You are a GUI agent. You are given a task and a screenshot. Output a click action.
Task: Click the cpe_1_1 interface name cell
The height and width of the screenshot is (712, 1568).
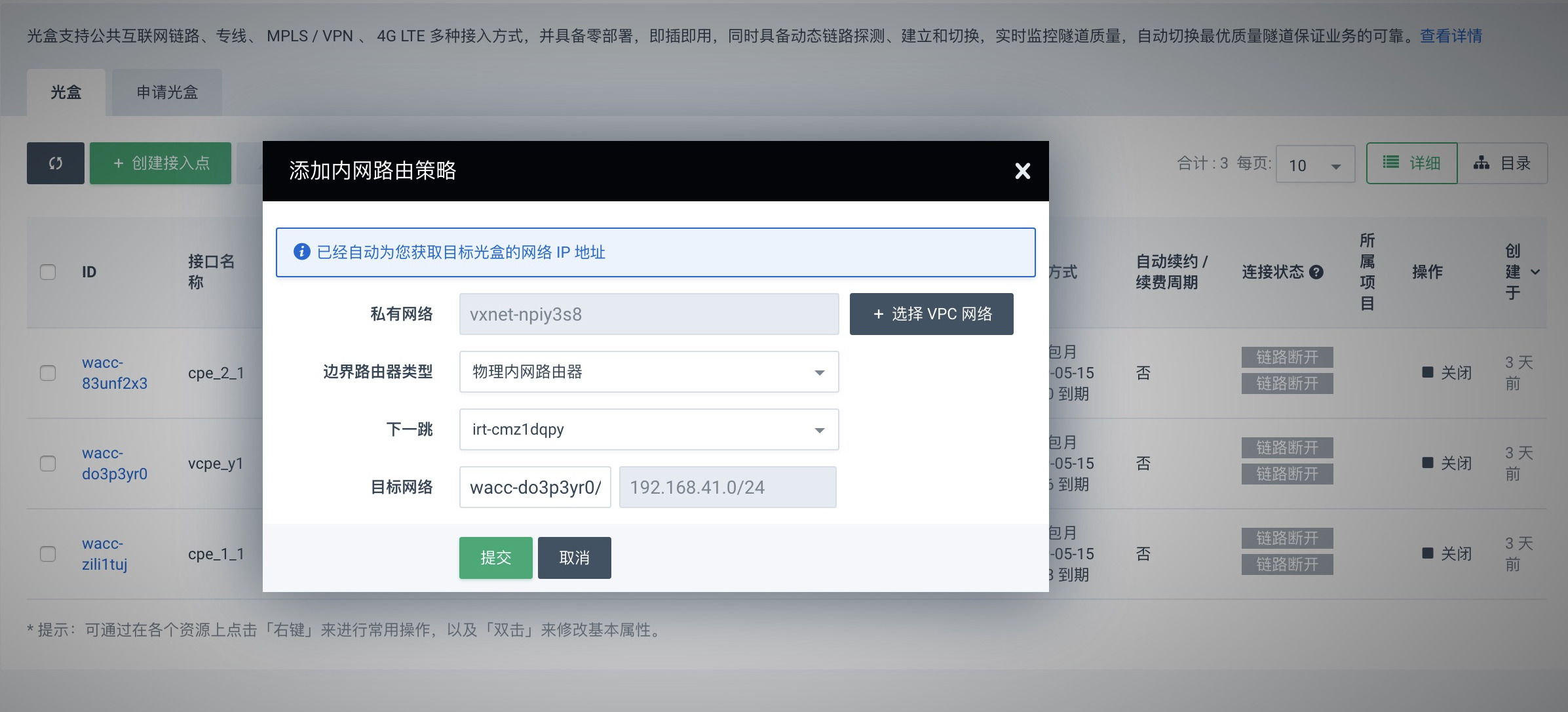pos(216,554)
